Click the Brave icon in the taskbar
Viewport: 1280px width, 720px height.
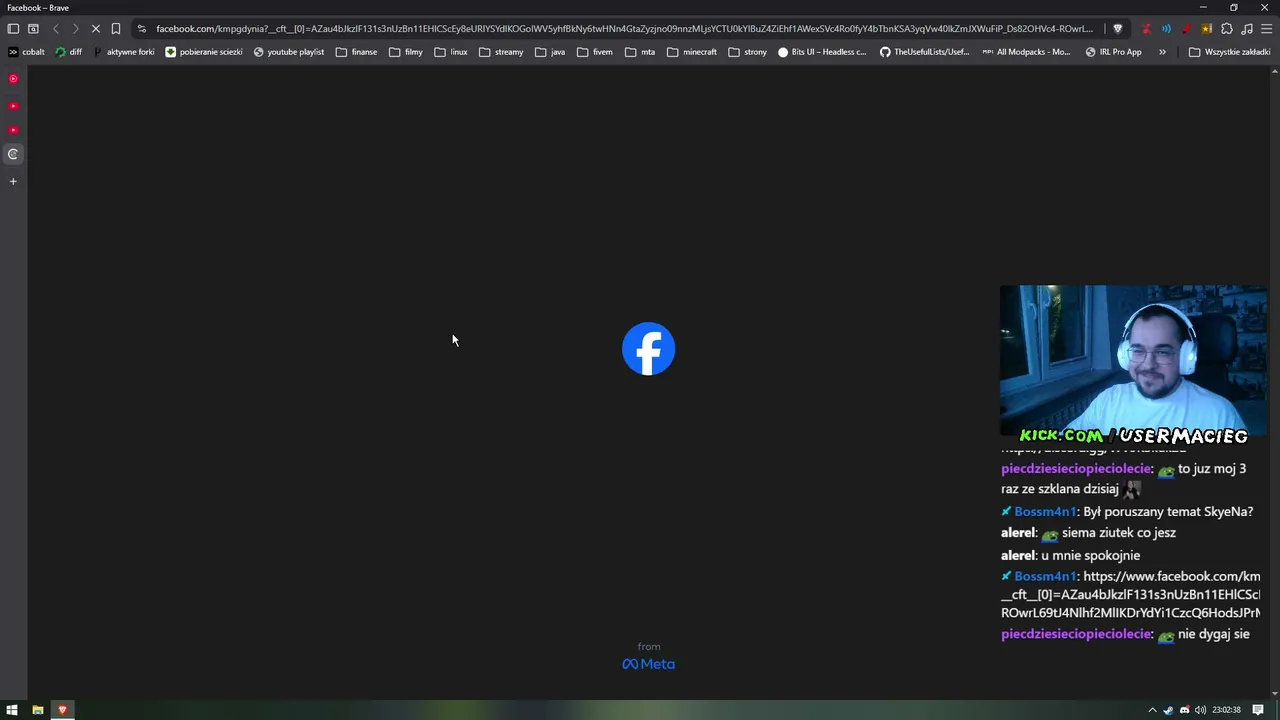tap(62, 710)
